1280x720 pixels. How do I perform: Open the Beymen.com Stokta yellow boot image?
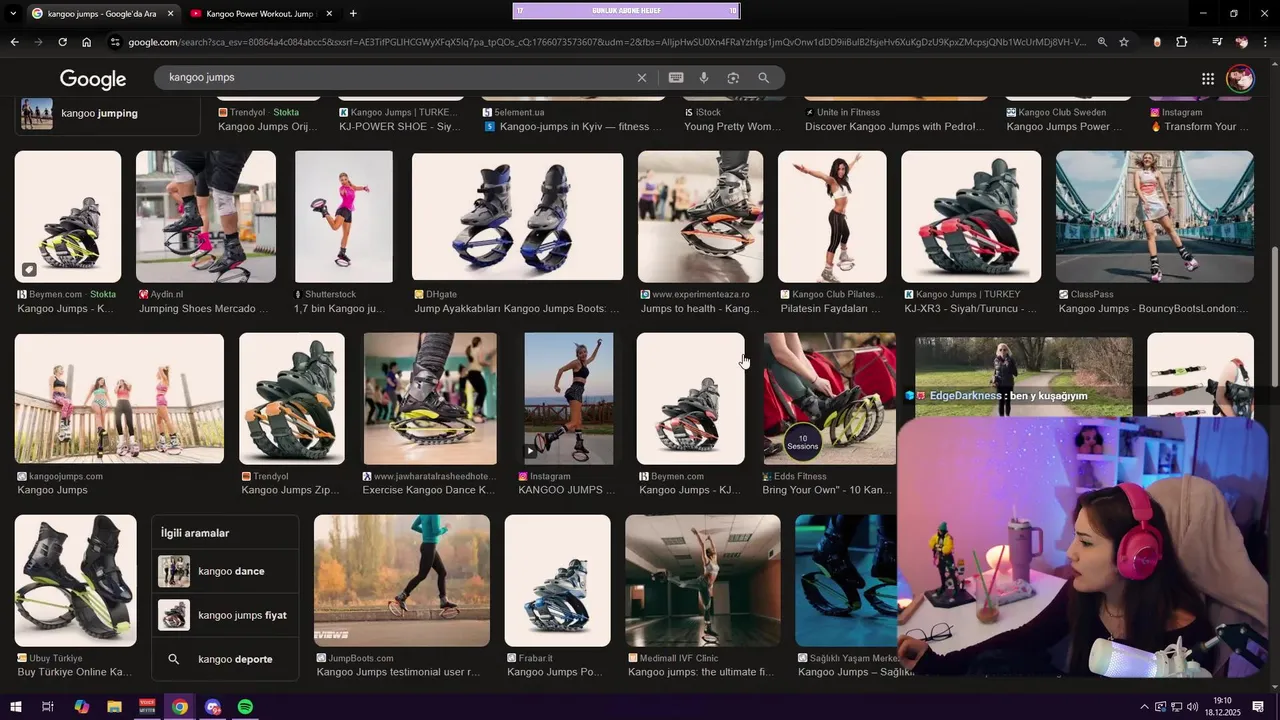[x=68, y=217]
